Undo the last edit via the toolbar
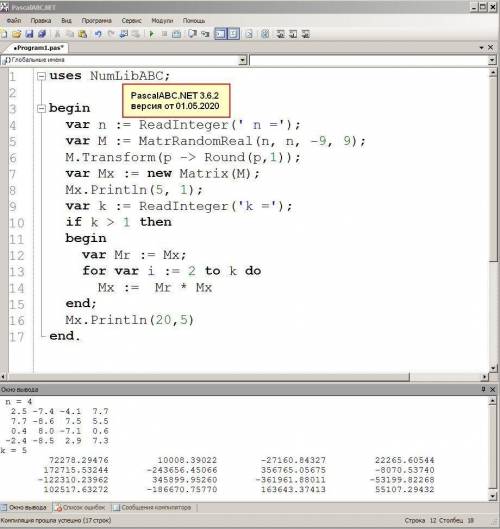The width and height of the screenshot is (500, 529). click(x=98, y=34)
